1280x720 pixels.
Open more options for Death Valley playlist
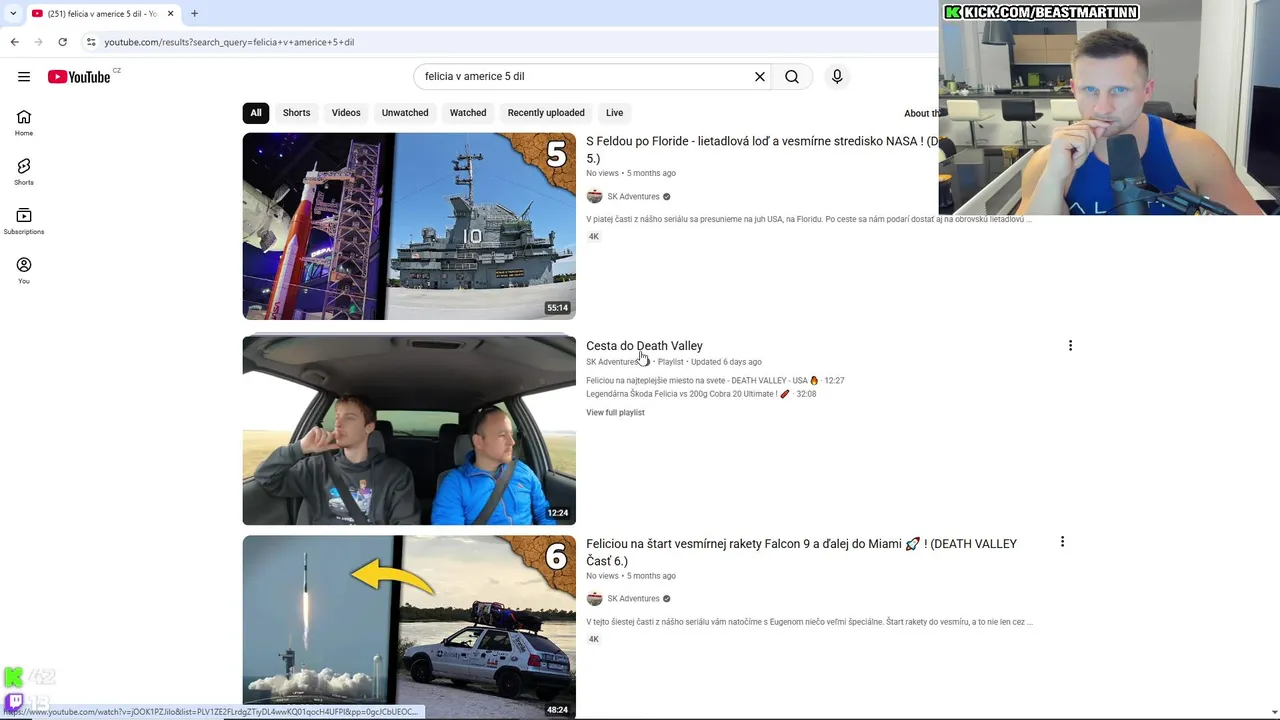[x=1070, y=345]
